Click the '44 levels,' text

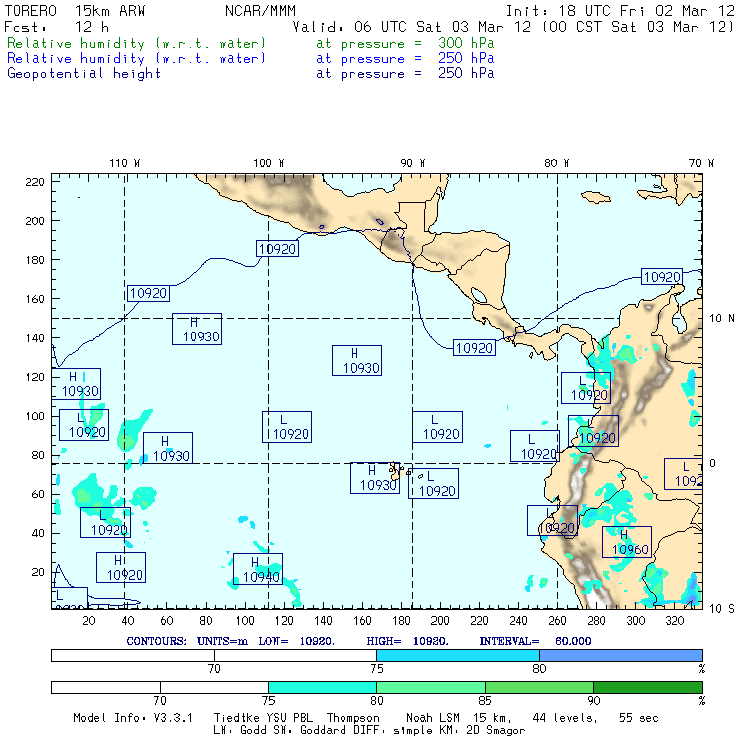click(x=565, y=718)
